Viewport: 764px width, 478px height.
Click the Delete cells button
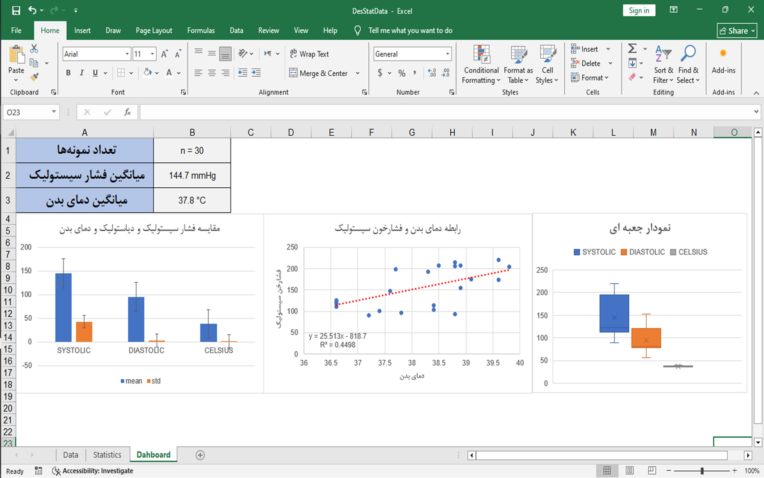(587, 63)
